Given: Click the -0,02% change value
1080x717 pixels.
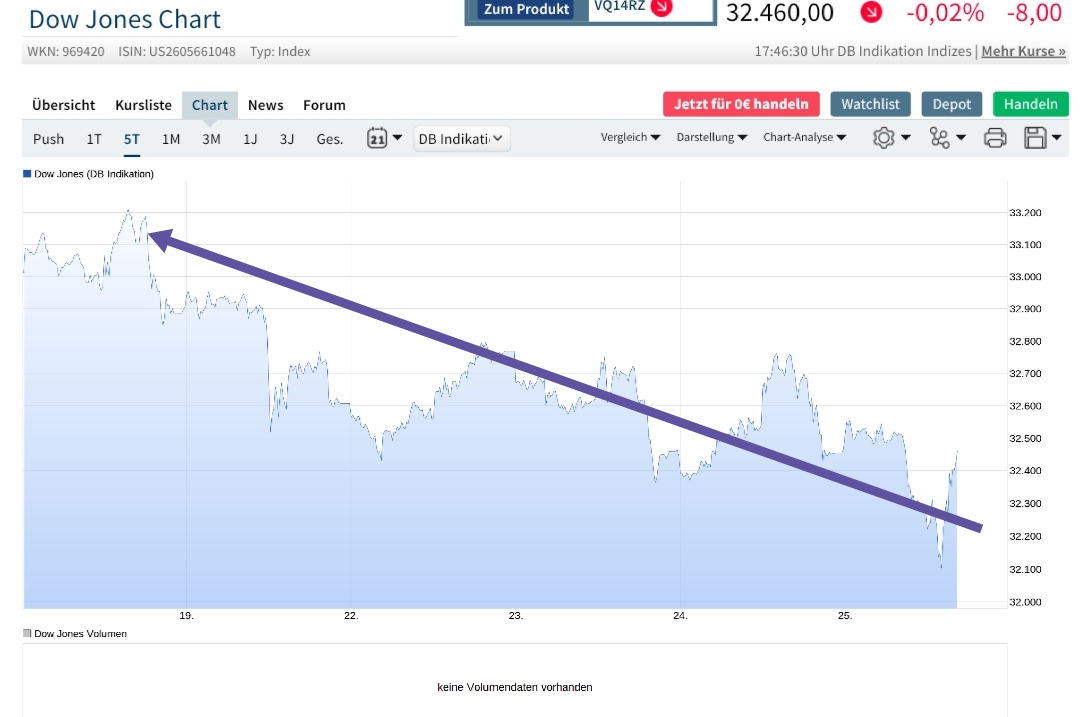Looking at the screenshot, I should pos(945,12).
